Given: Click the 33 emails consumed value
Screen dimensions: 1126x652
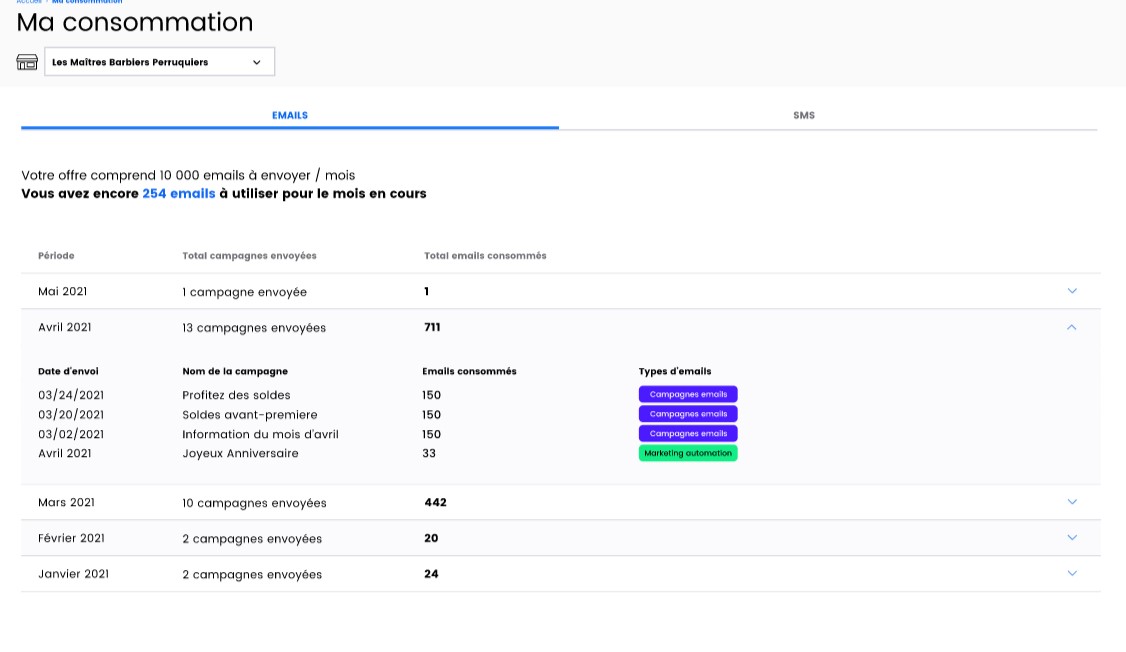Looking at the screenshot, I should coord(429,453).
